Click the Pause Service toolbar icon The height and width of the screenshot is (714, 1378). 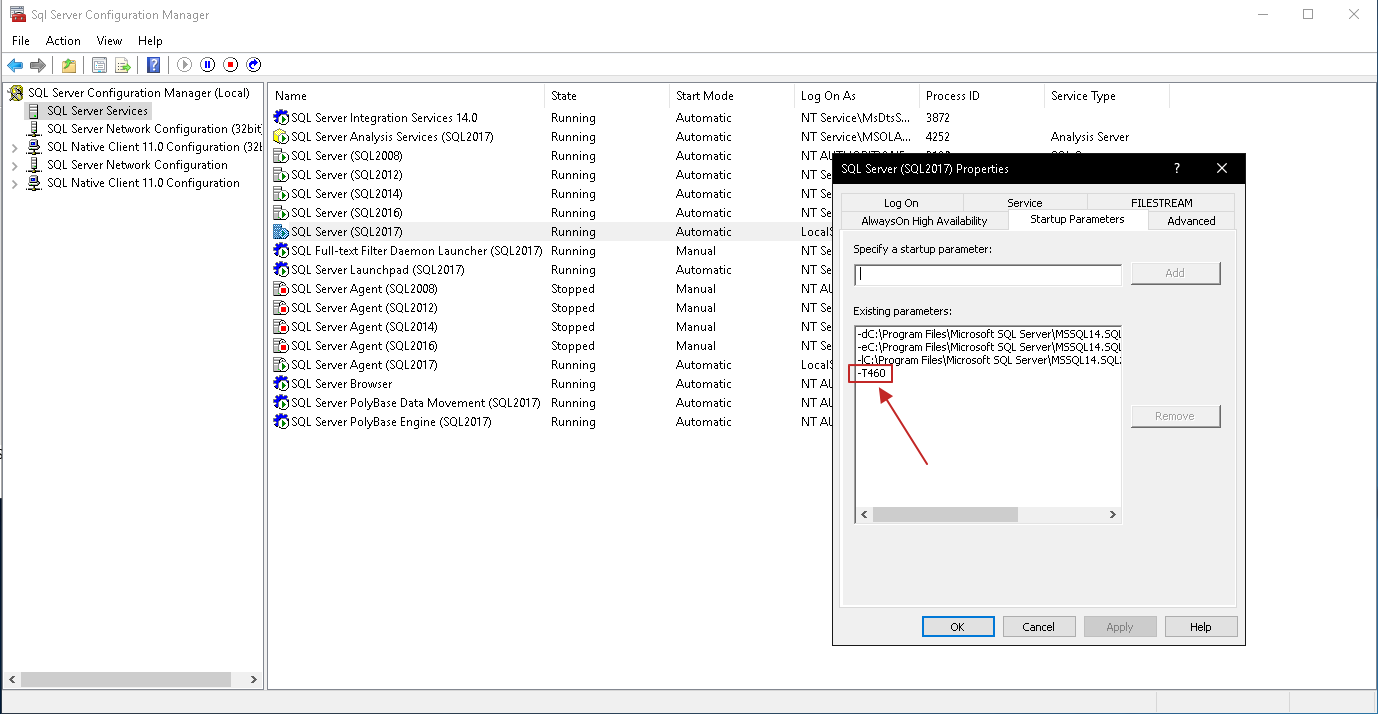pos(208,65)
